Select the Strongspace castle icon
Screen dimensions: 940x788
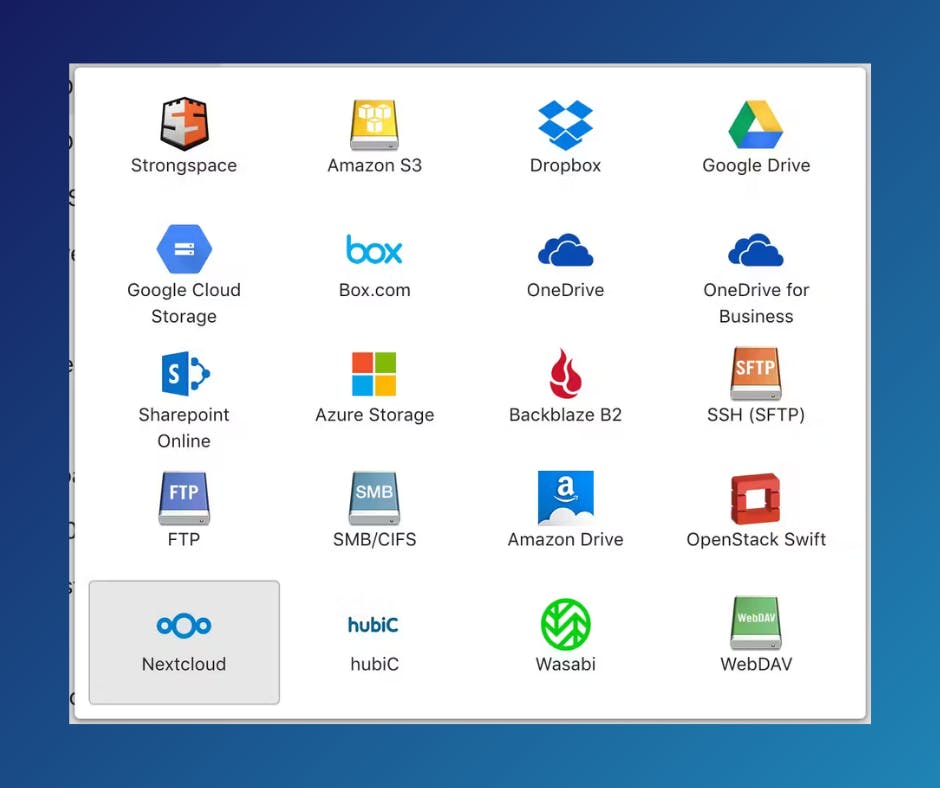(184, 124)
